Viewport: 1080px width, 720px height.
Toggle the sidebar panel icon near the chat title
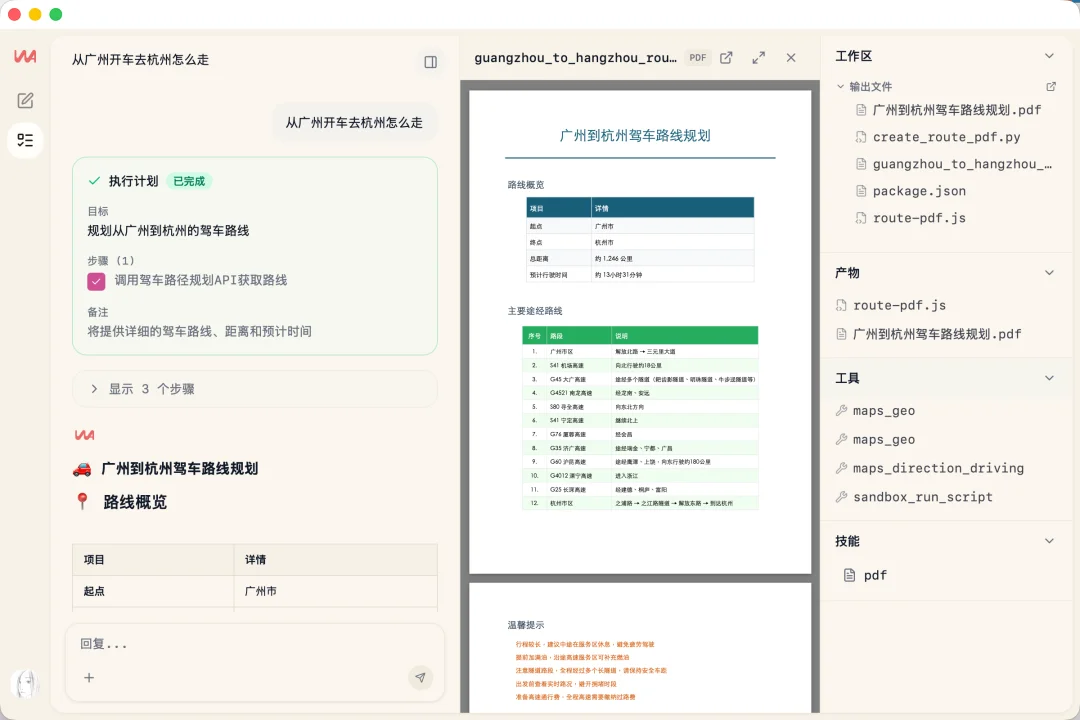tap(430, 61)
